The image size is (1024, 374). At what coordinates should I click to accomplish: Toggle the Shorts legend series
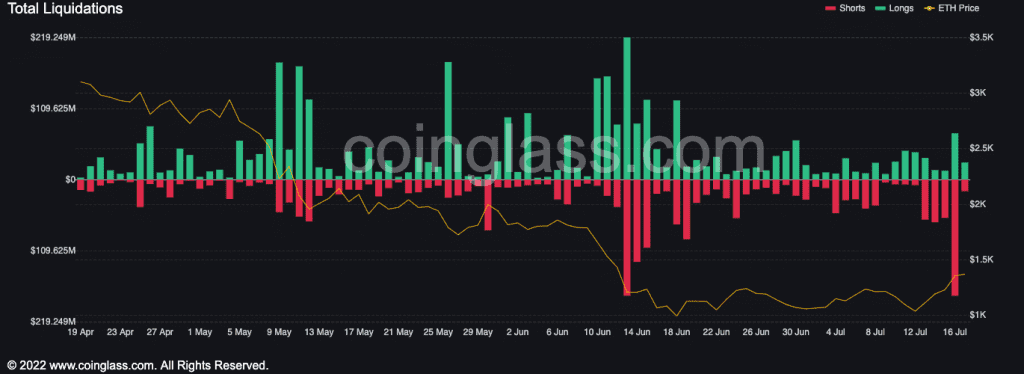(845, 8)
